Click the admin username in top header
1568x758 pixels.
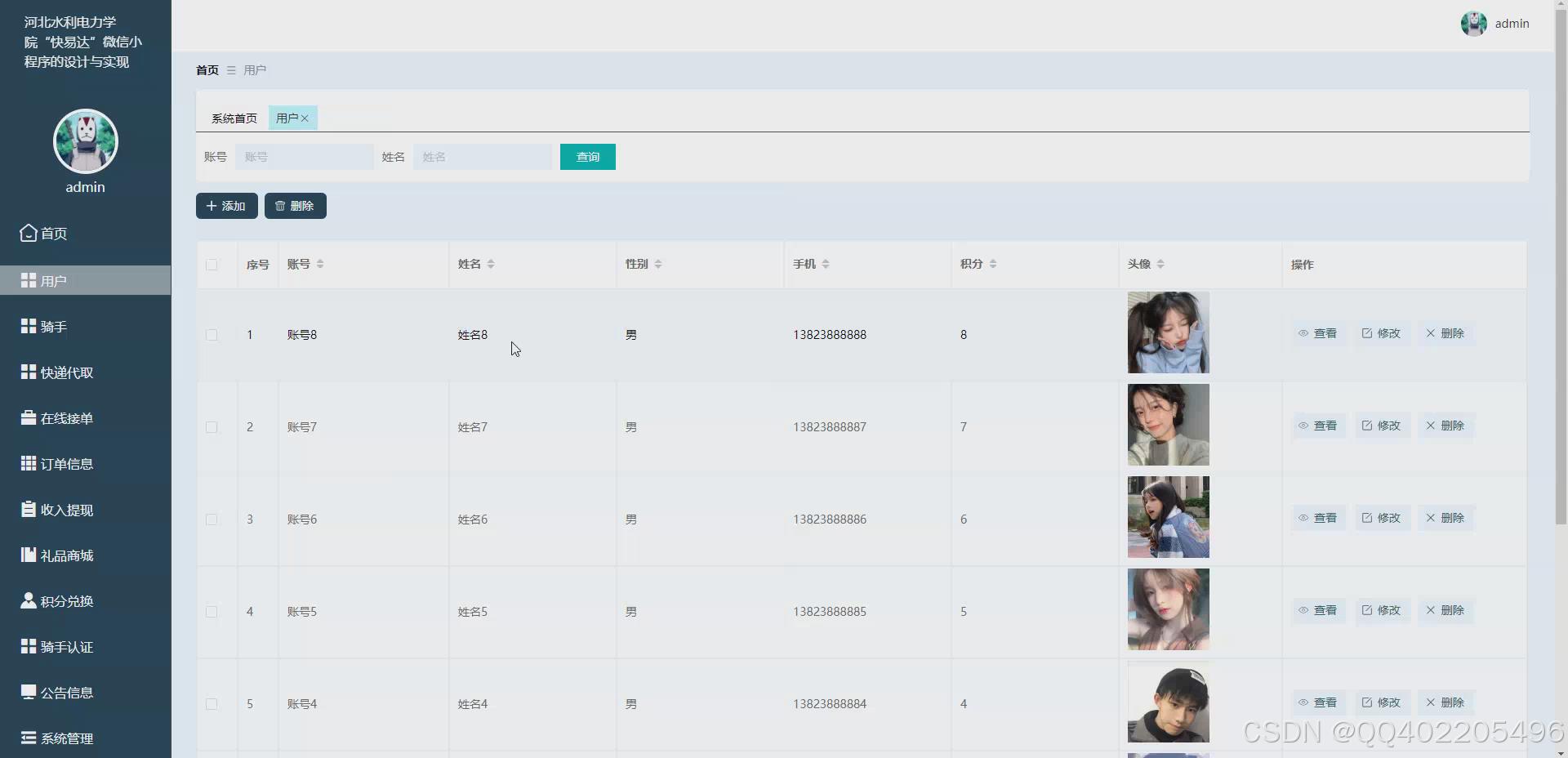coord(1512,24)
